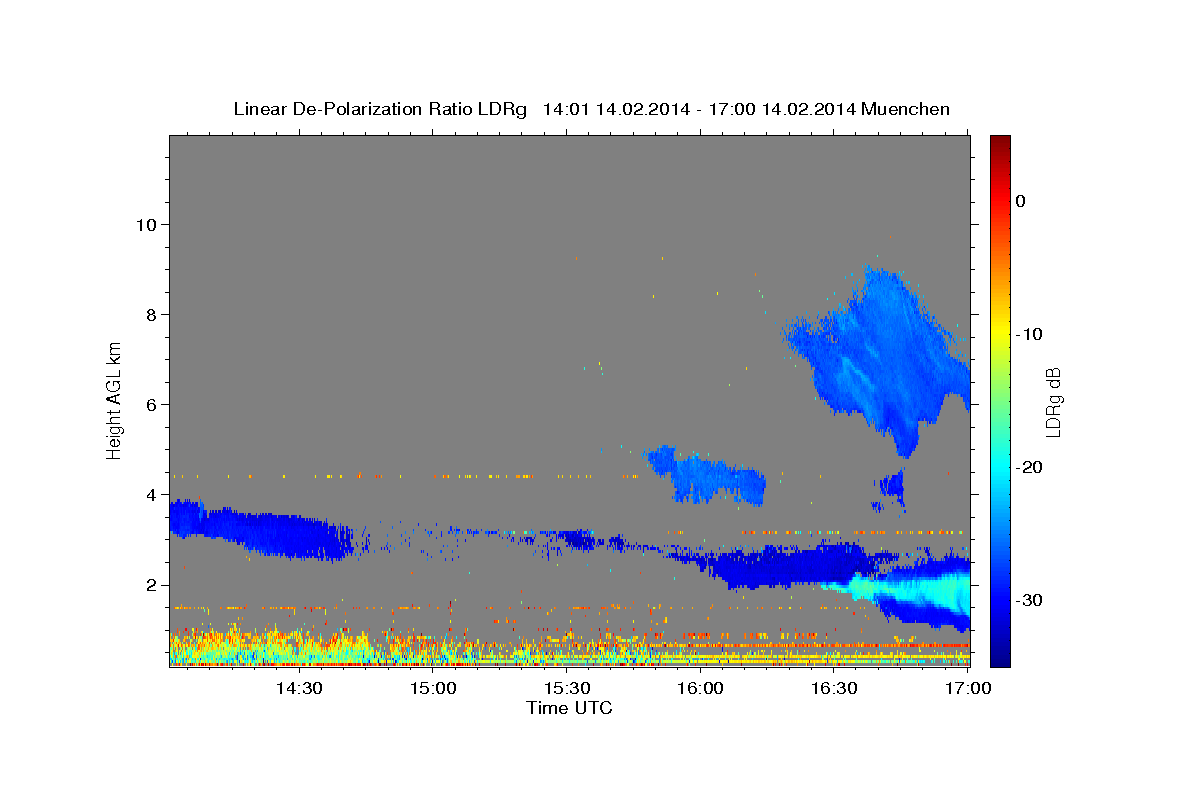Click colorbar value -20 label
The height and width of the screenshot is (800, 1200).
click(1027, 467)
